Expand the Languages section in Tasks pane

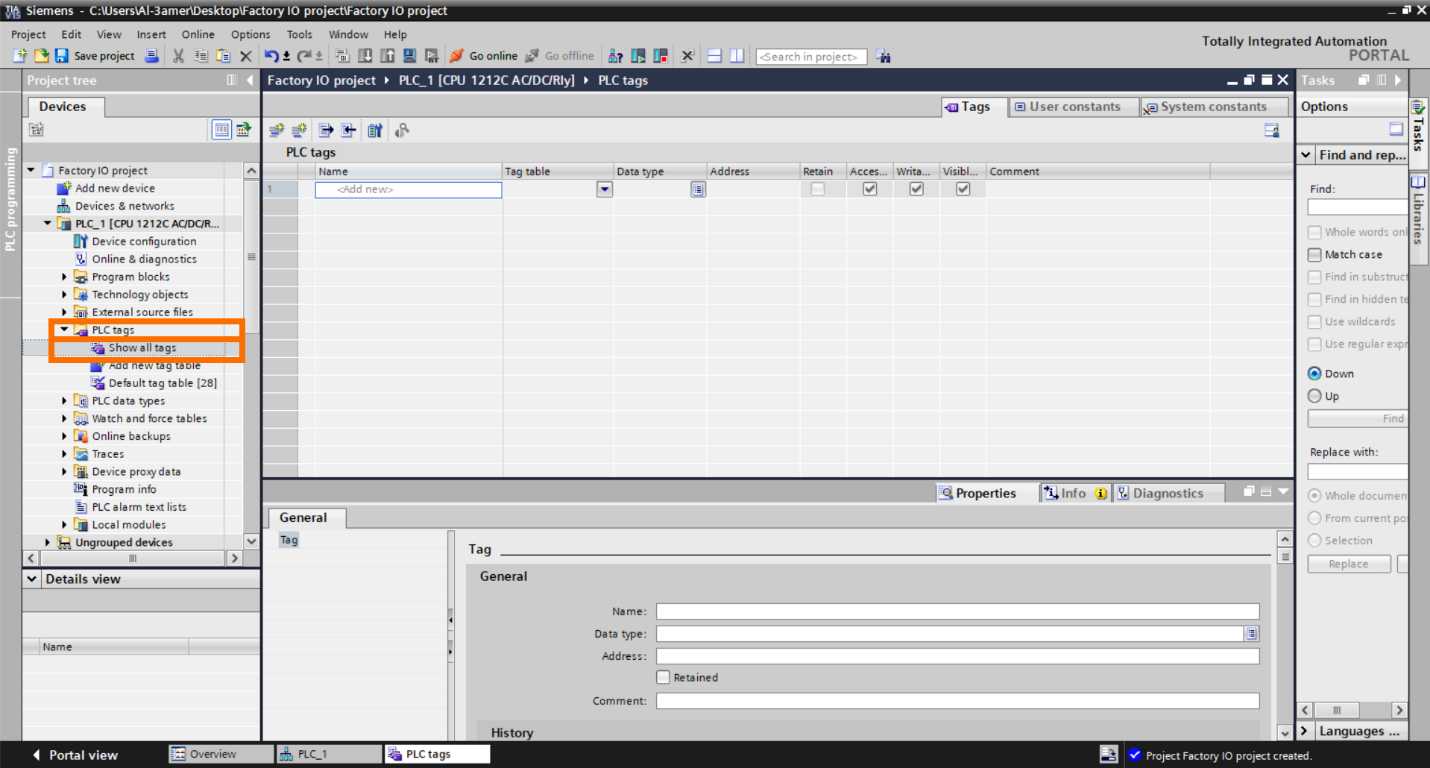tap(1305, 731)
